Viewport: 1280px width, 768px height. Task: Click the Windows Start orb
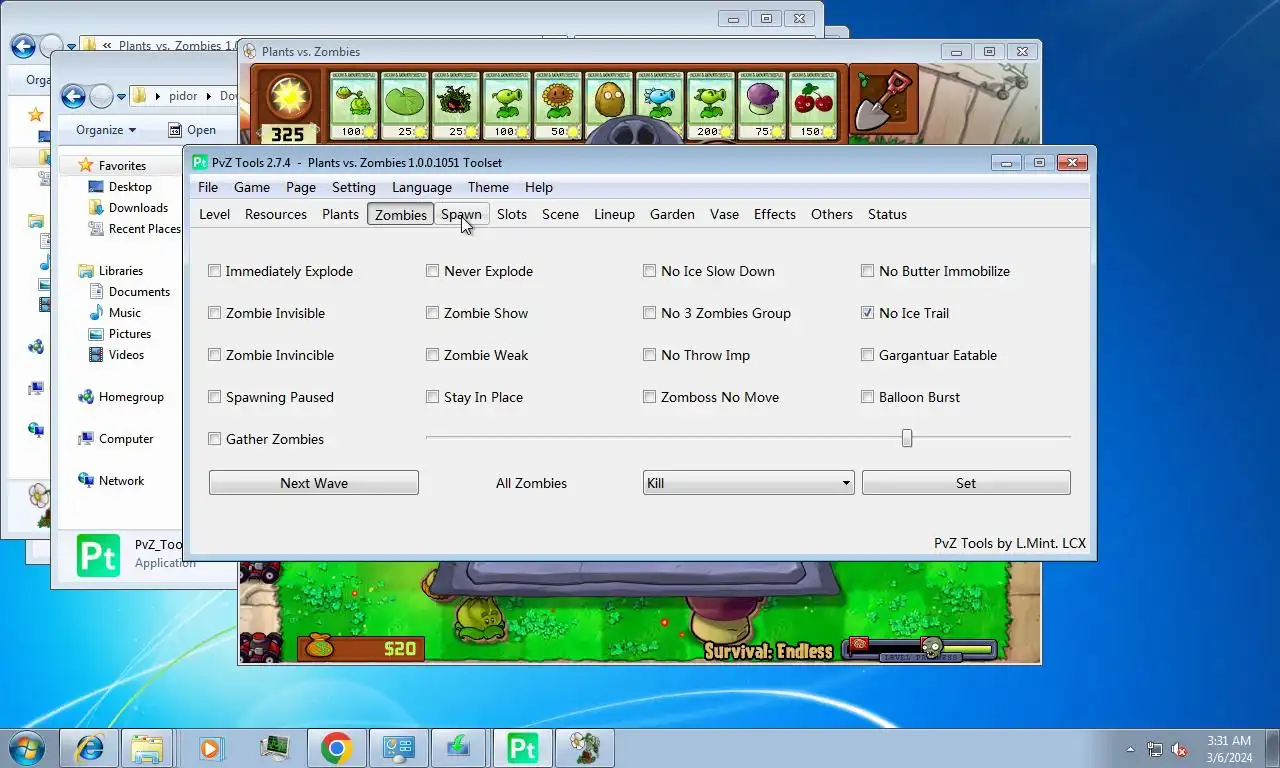click(26, 748)
